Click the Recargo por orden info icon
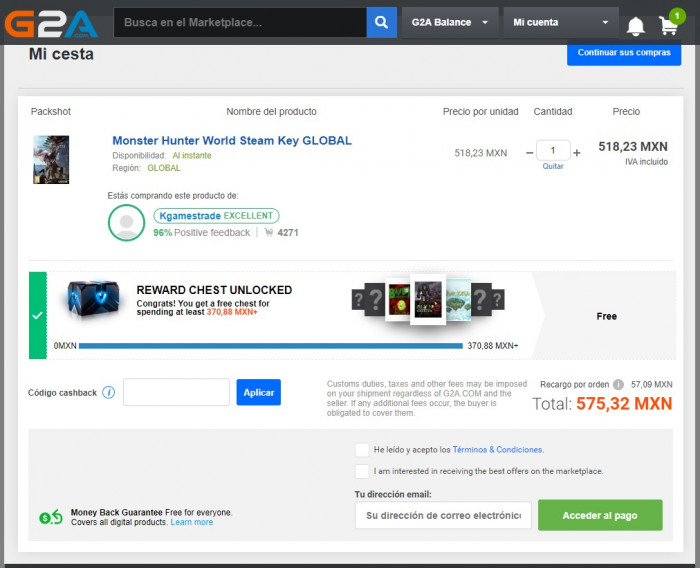 (618, 384)
